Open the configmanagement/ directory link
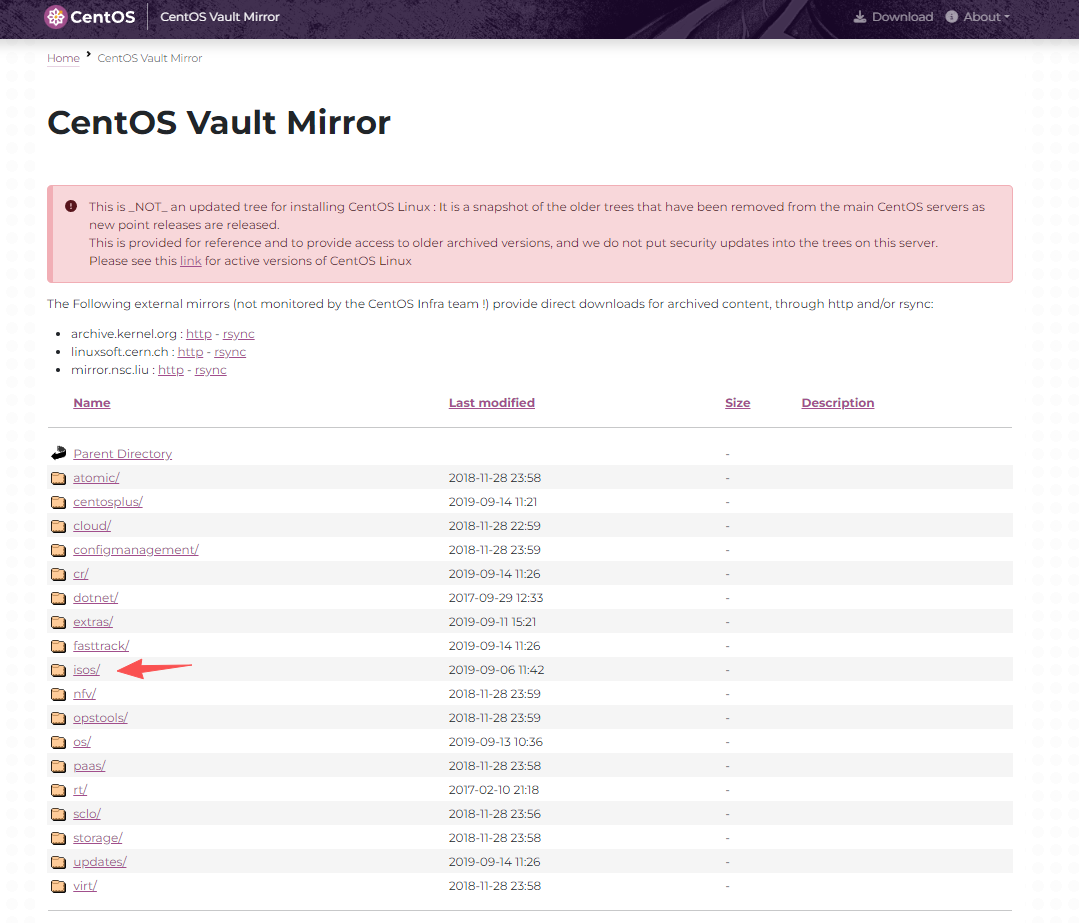1079x923 pixels. (x=136, y=550)
